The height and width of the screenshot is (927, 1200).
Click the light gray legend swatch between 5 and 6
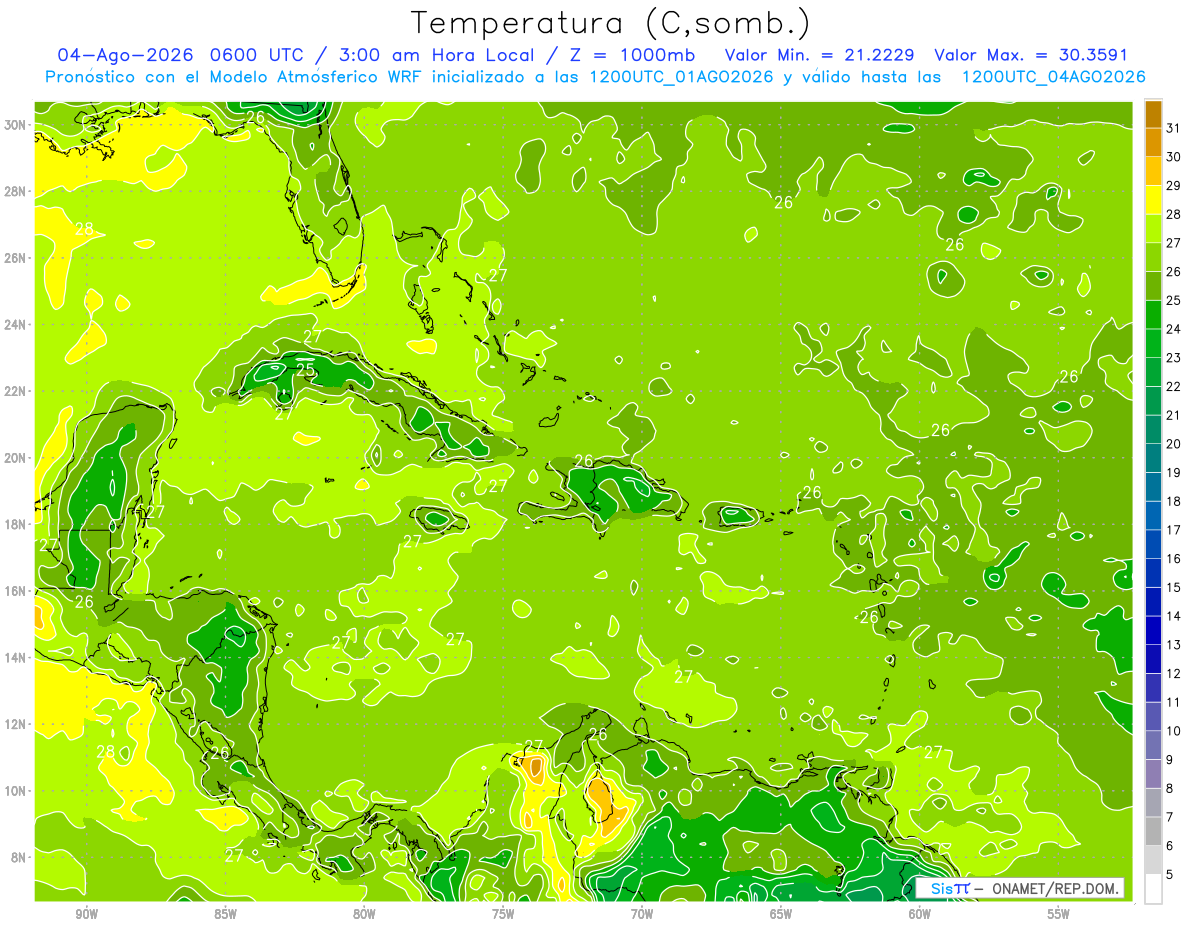pos(1153,860)
